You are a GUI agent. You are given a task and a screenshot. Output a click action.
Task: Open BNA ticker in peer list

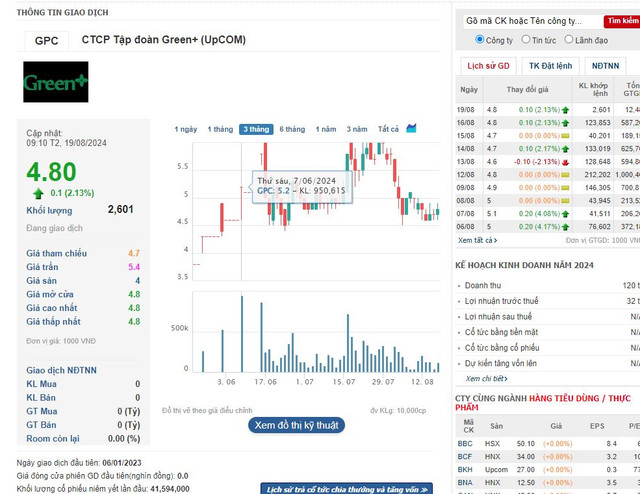click(x=465, y=483)
